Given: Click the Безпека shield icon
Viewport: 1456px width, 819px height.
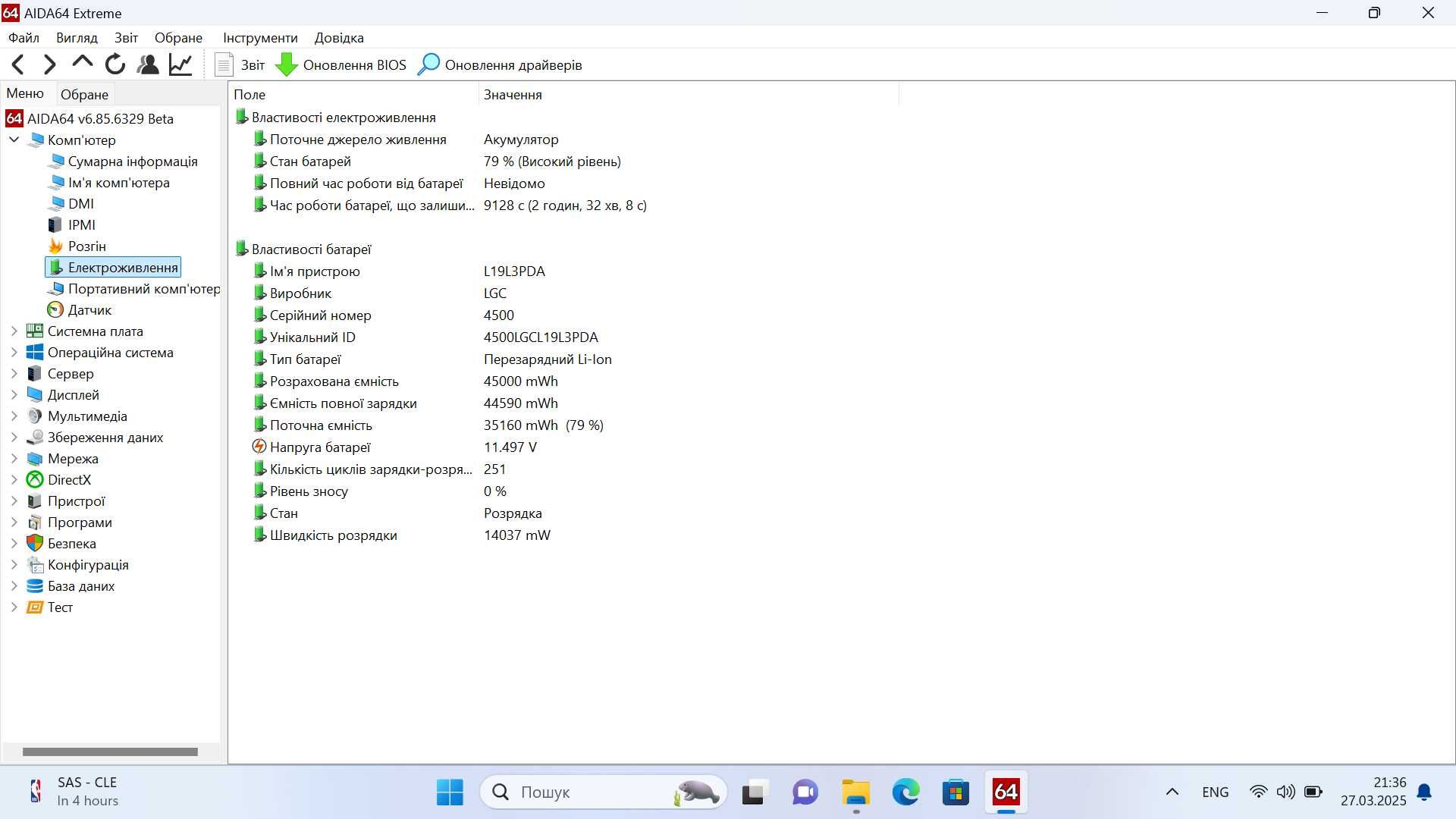Looking at the screenshot, I should [x=35, y=543].
